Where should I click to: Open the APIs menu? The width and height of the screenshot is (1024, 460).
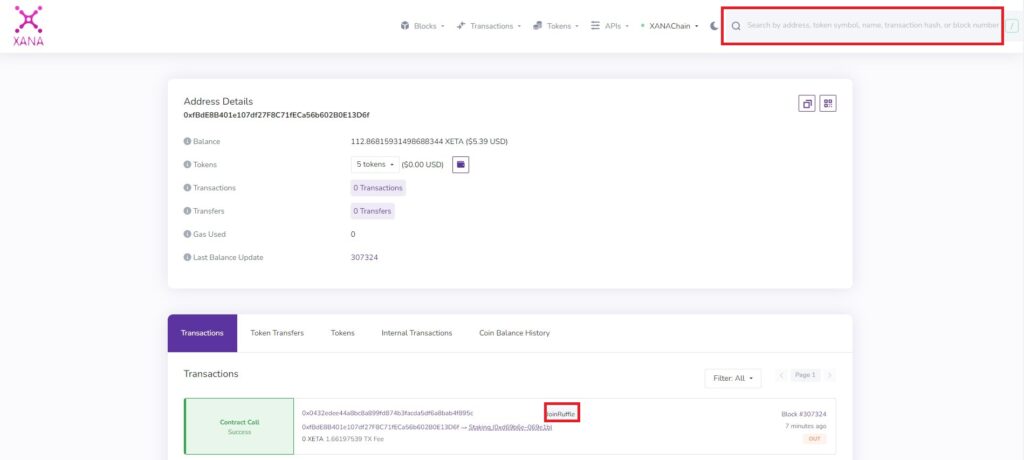click(x=609, y=26)
